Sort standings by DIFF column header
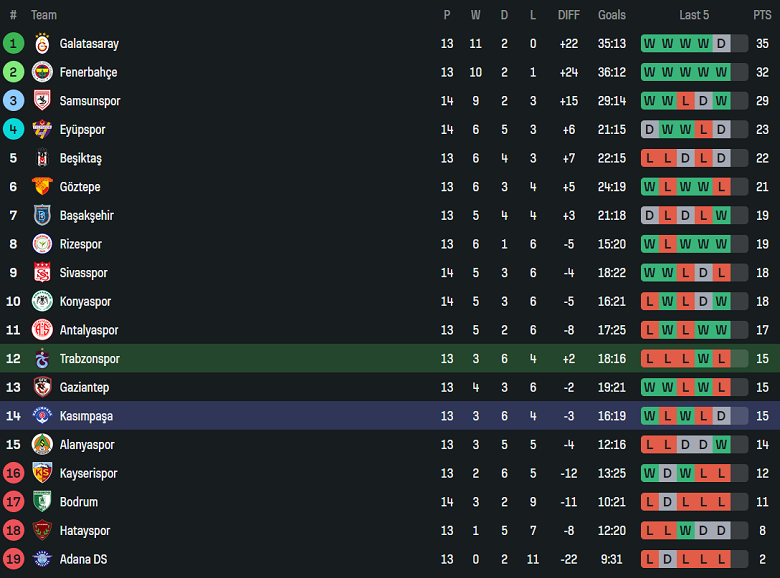Image resolution: width=780 pixels, height=578 pixels. point(569,15)
